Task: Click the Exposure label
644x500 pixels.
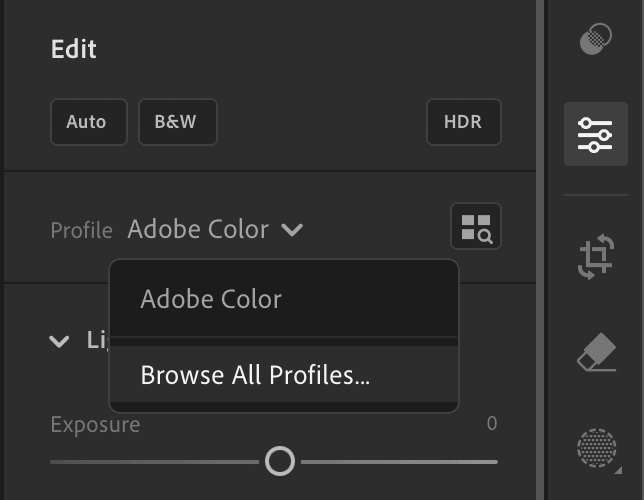Action: click(95, 425)
